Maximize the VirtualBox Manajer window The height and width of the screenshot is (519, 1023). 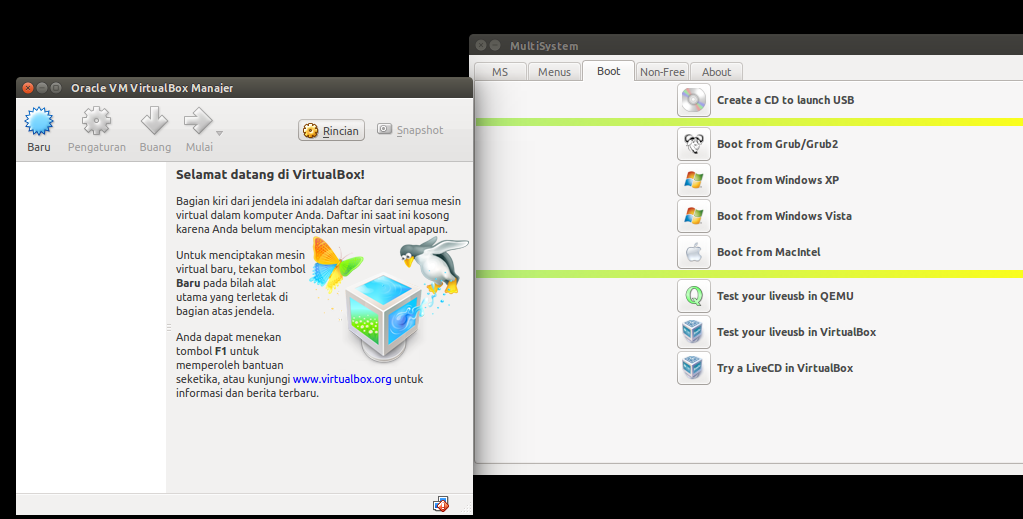pyautogui.click(x=56, y=87)
